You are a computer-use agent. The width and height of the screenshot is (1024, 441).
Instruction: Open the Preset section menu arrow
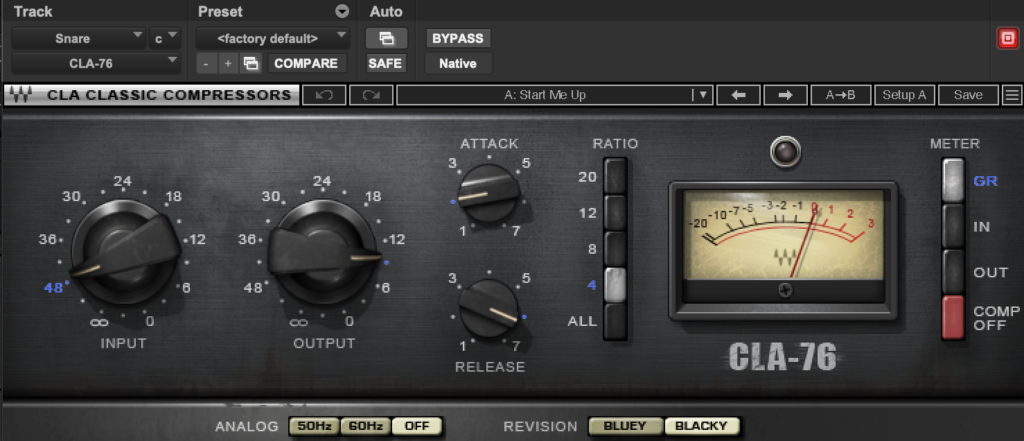[342, 12]
